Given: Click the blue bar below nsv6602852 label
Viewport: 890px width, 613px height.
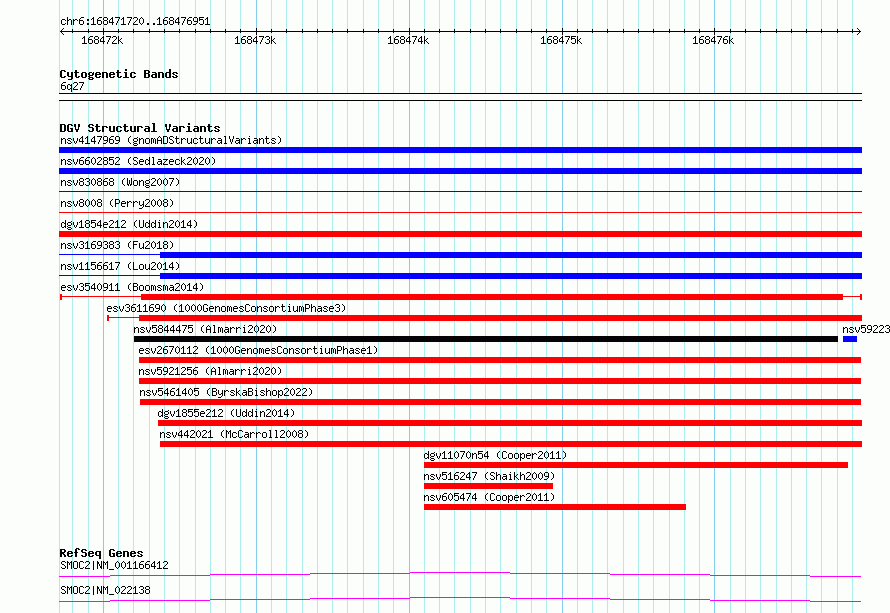Looking at the screenshot, I should (x=460, y=171).
